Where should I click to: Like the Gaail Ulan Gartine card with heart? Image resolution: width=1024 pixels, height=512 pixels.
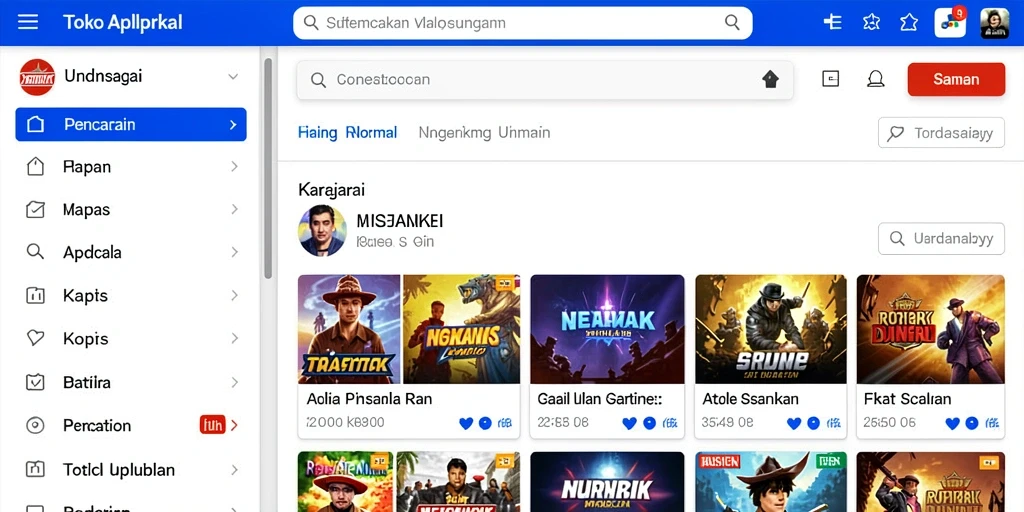click(x=630, y=423)
